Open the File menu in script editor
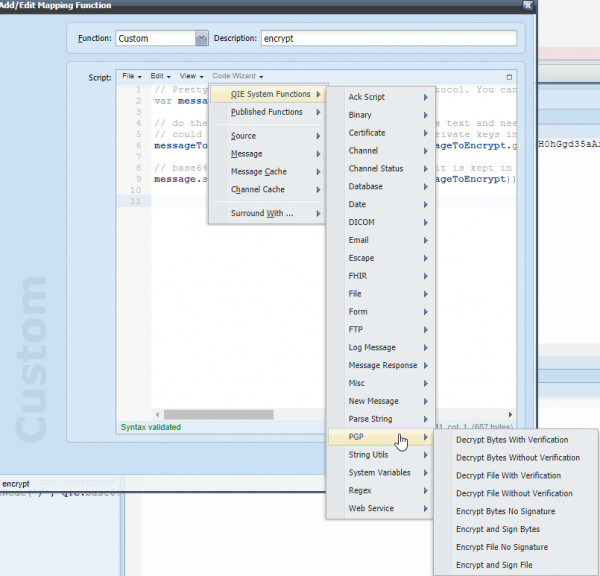Image resolution: width=600 pixels, height=576 pixels. 132,76
